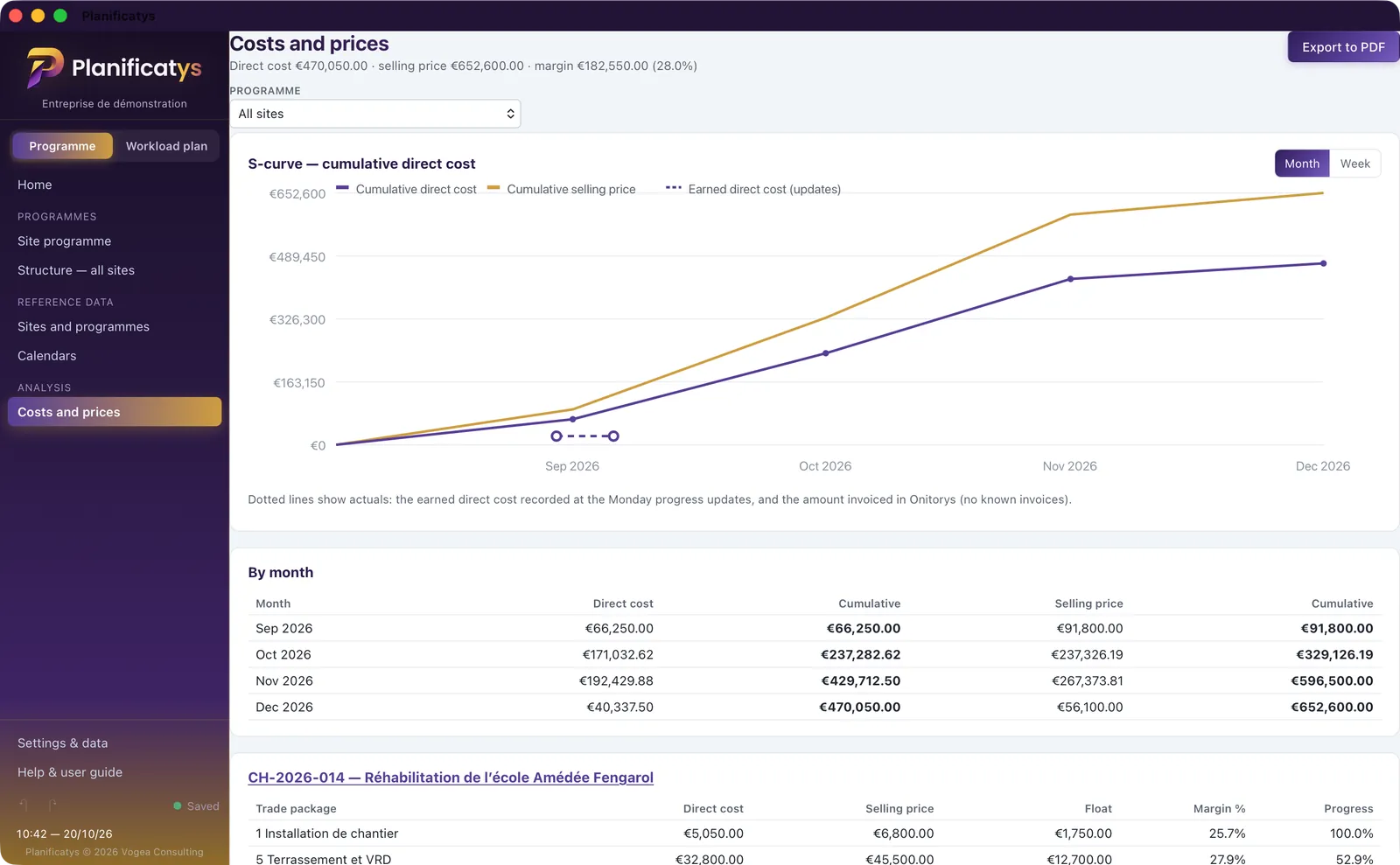Select the Workload plan mode
The image size is (1400, 865).
click(166, 146)
